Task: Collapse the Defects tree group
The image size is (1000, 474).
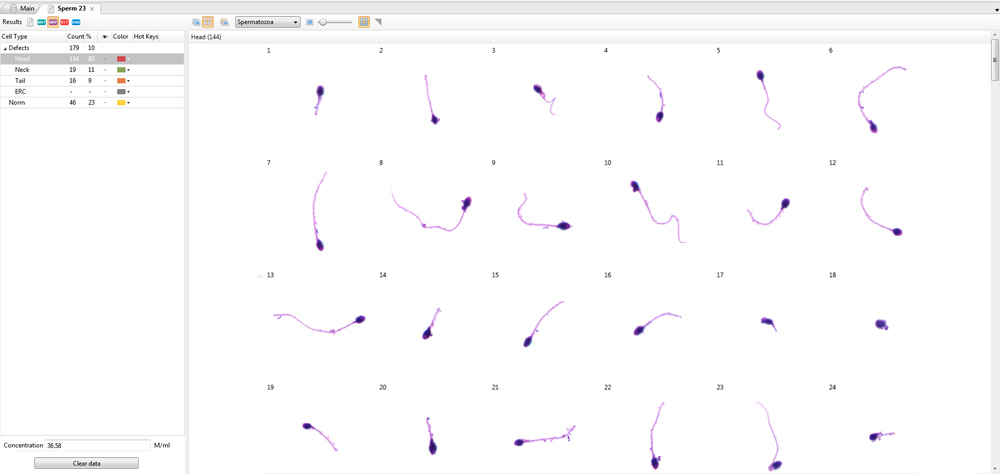Action: (5, 48)
